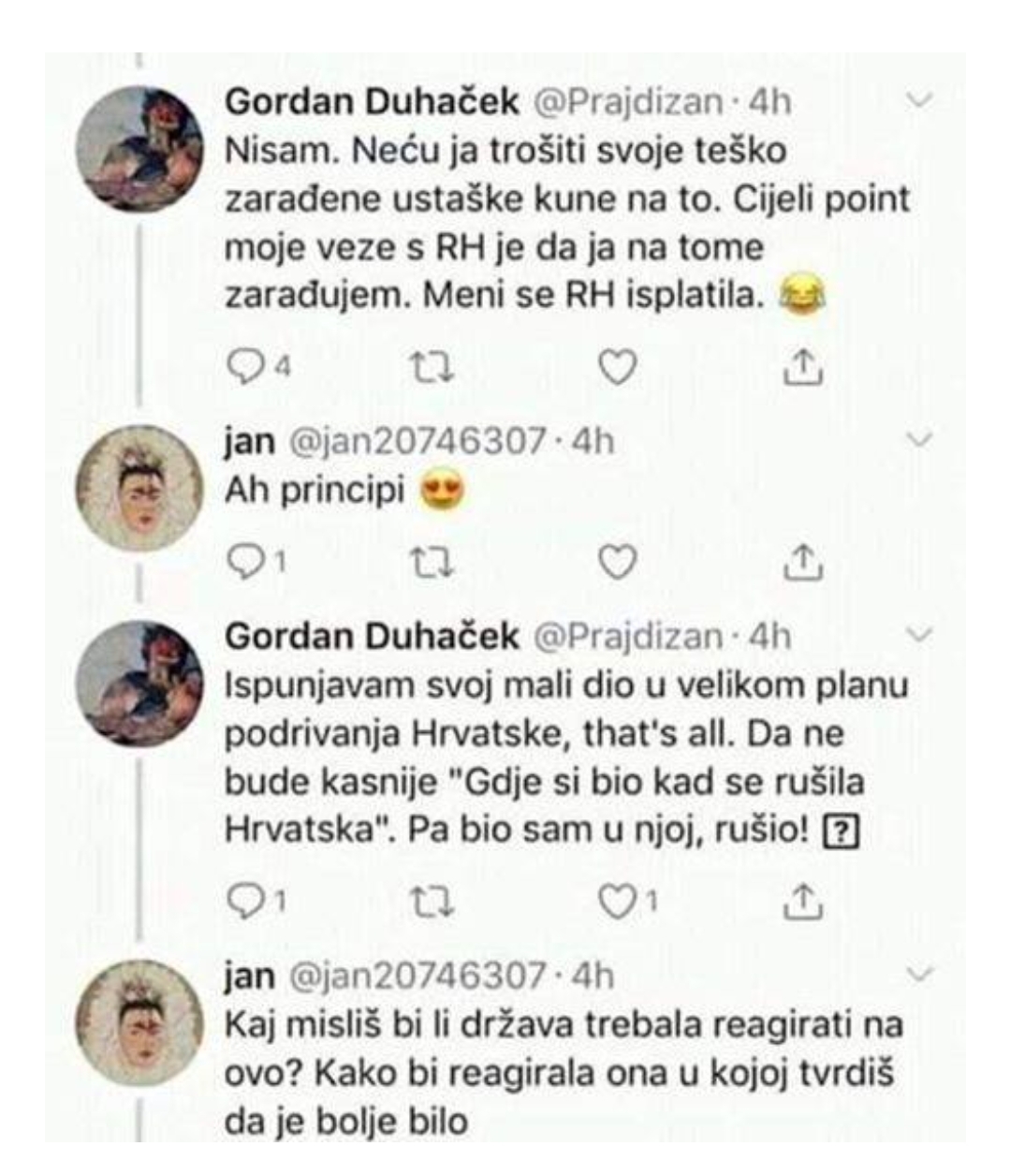The image size is (1010, 1176).
Task: Open more options on "Ispunjavam svoj mali dio" tweet
Action: click(921, 636)
